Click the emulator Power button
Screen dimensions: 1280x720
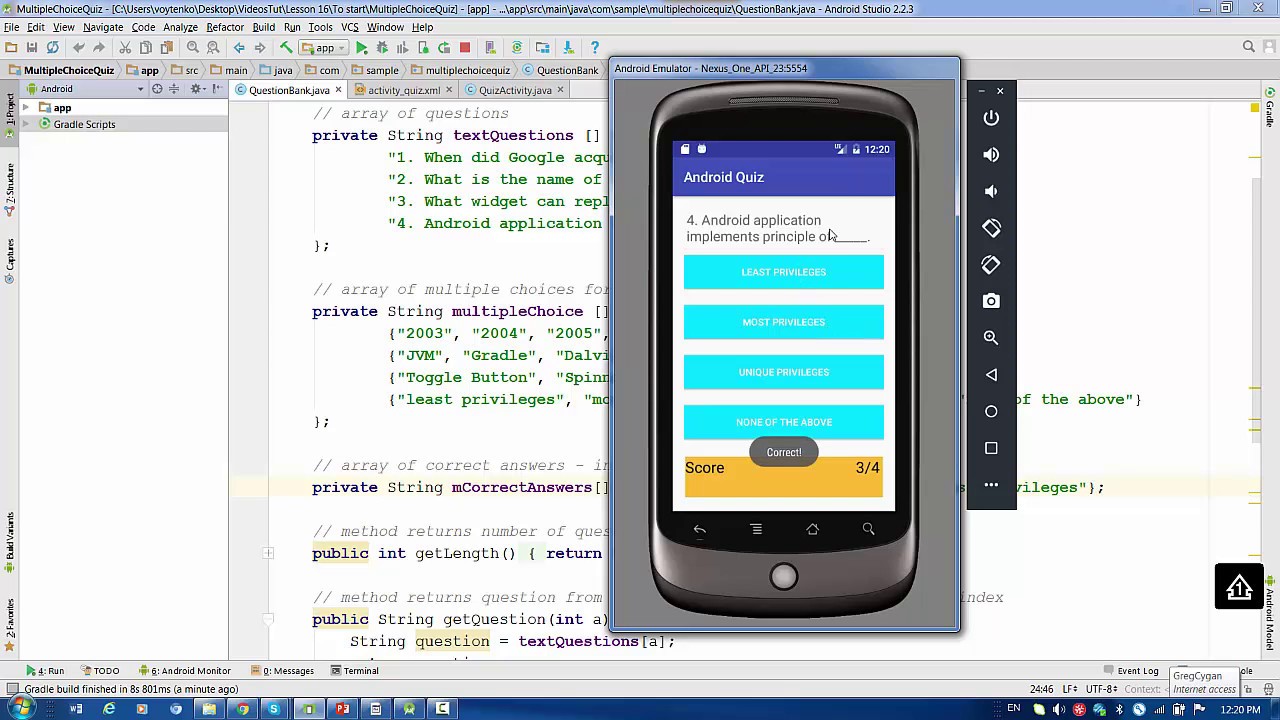pyautogui.click(x=991, y=118)
